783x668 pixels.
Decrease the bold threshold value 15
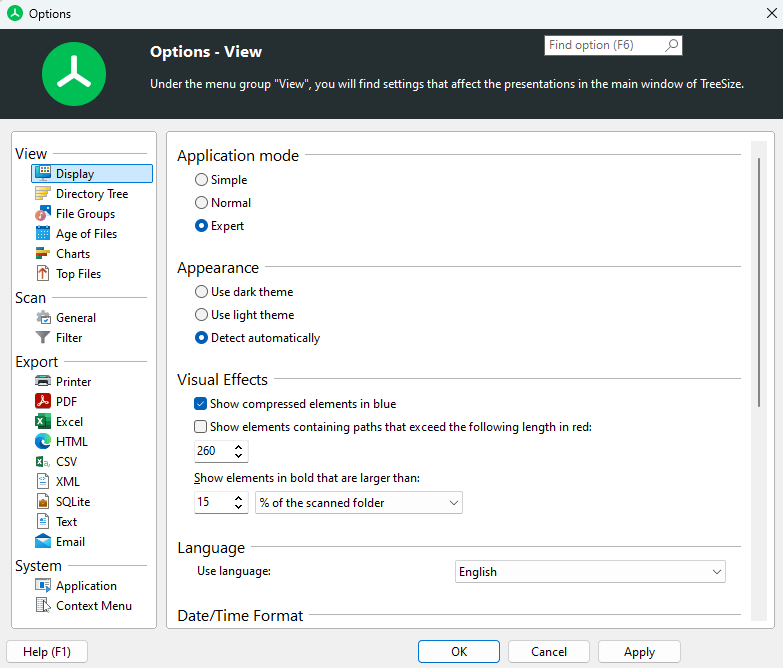[239, 507]
